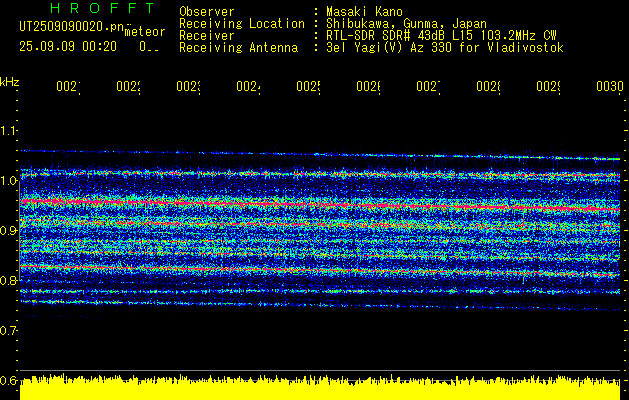Click the 0.7 frequency axis label

(x=8, y=330)
